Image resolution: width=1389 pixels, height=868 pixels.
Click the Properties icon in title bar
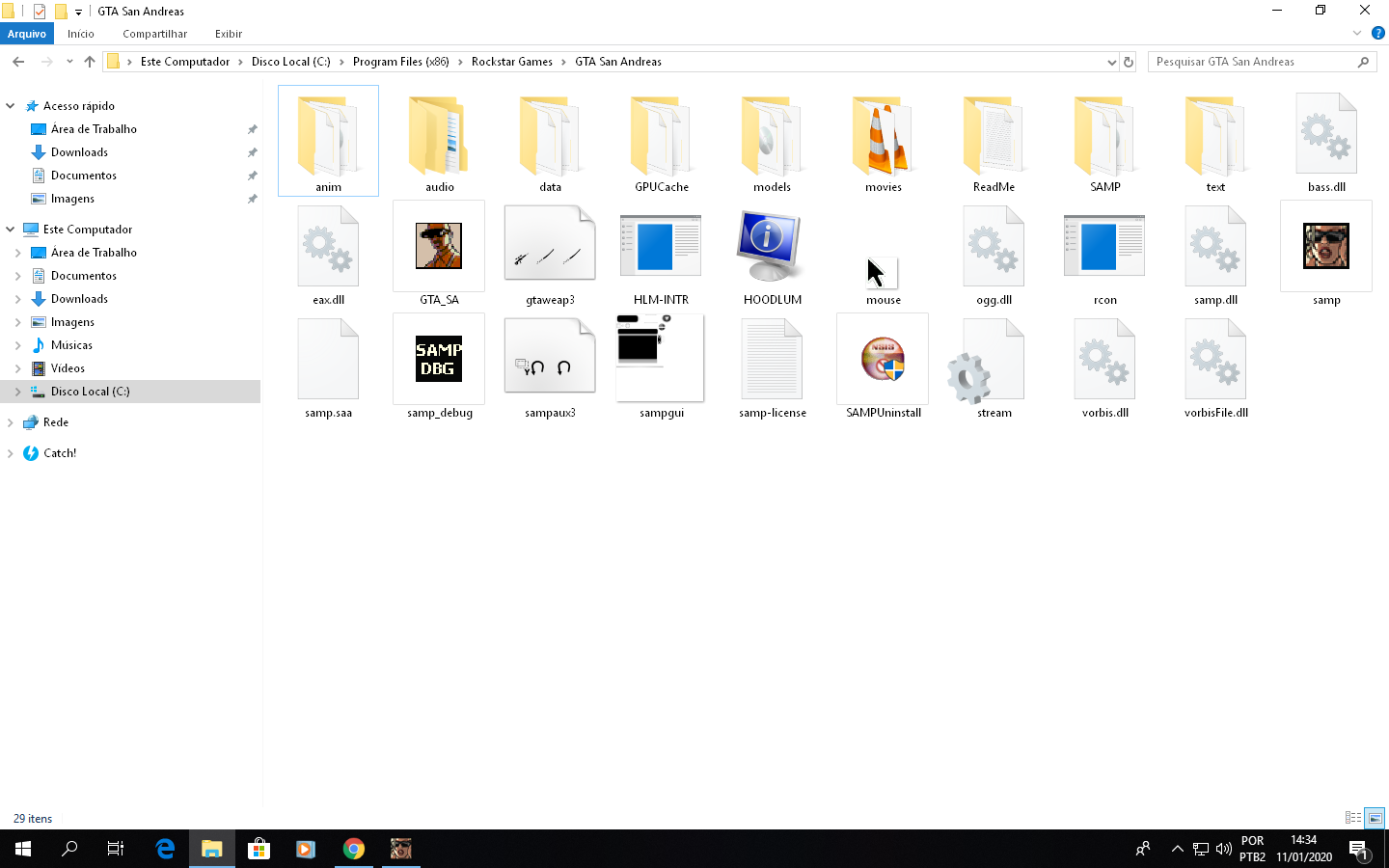click(40, 12)
